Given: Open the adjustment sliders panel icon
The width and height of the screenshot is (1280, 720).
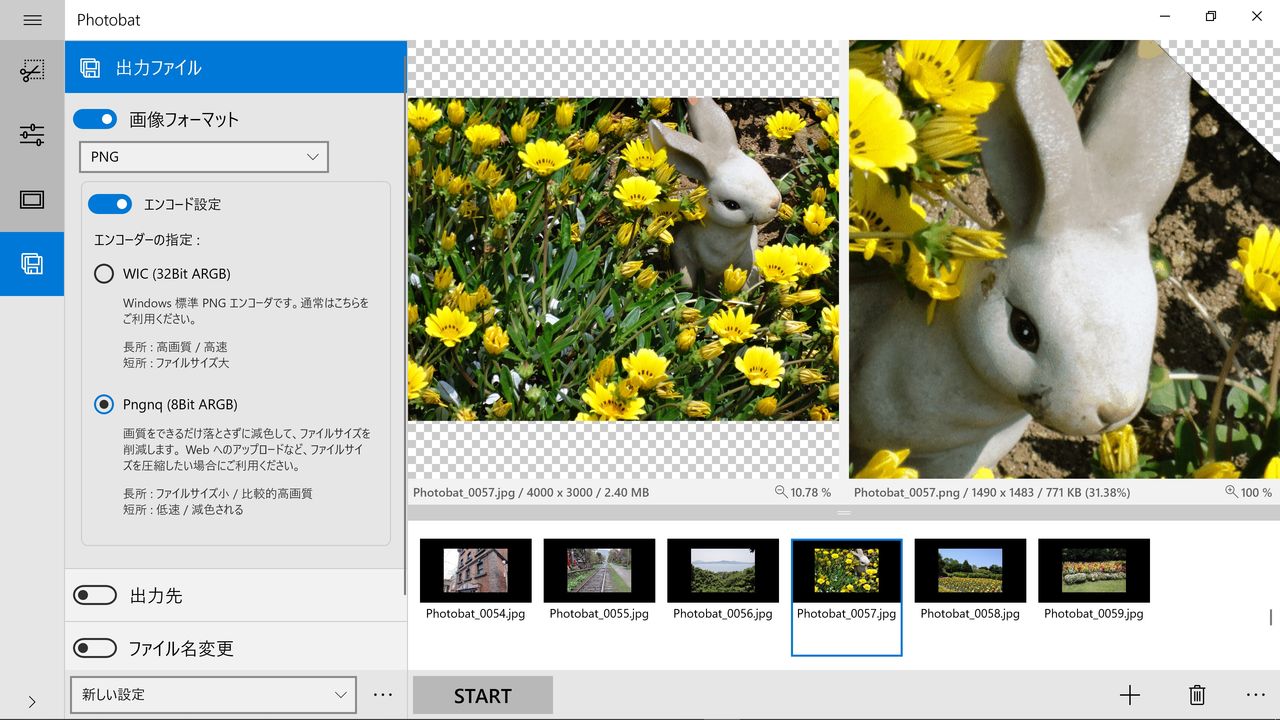Looking at the screenshot, I should pyautogui.click(x=32, y=135).
